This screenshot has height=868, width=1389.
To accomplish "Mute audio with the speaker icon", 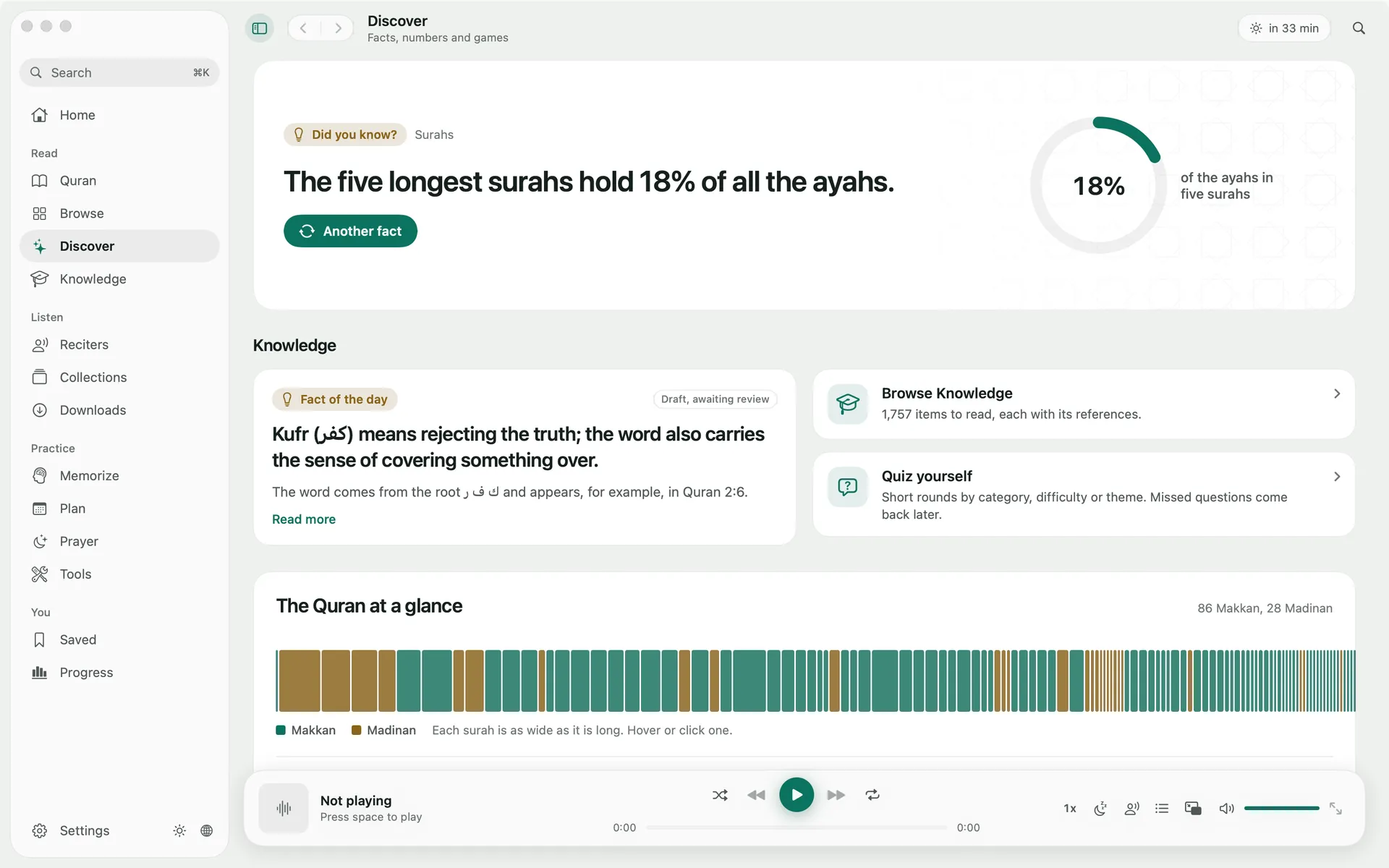I will click(1226, 808).
